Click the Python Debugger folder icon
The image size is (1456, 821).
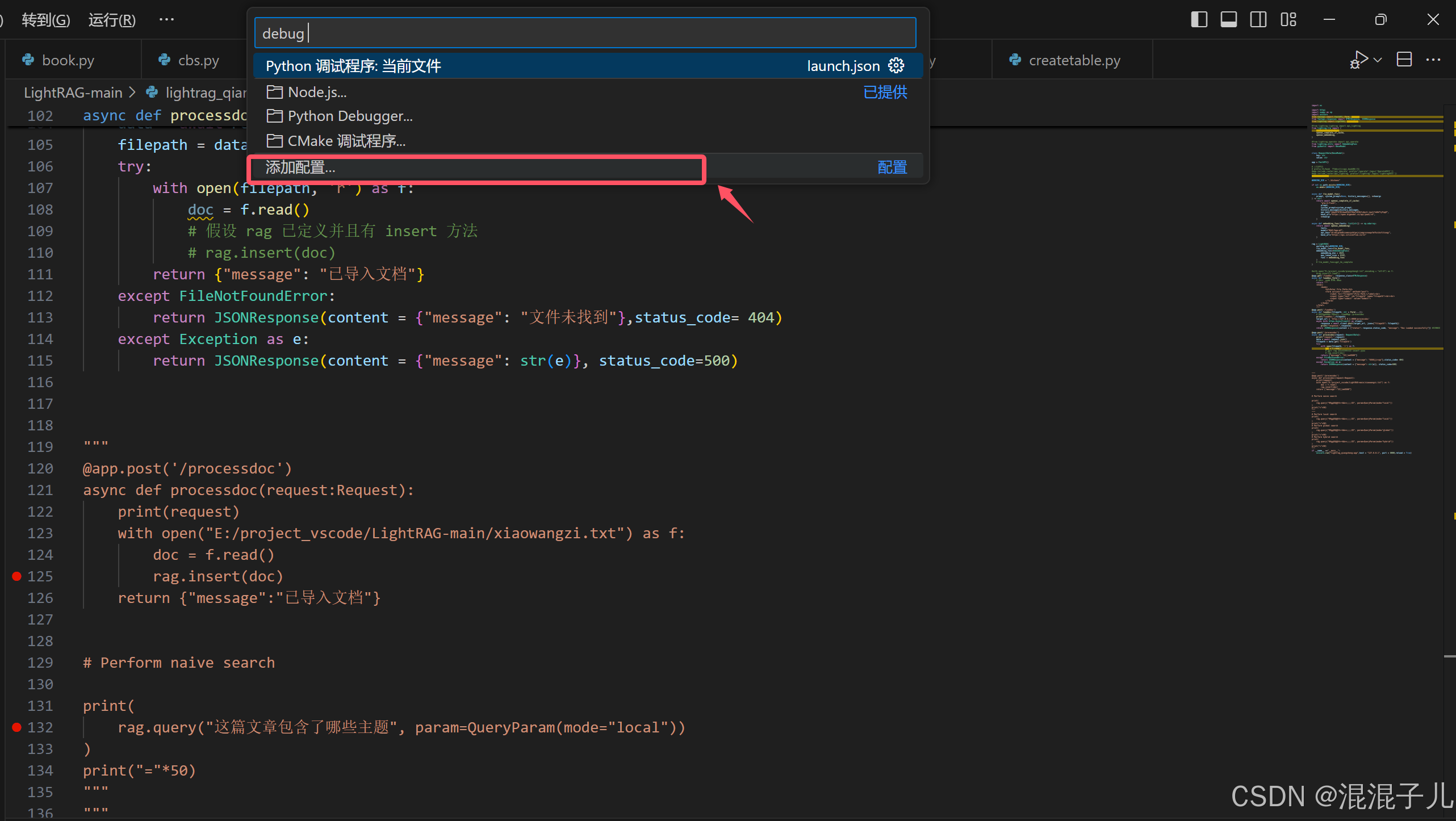275,116
